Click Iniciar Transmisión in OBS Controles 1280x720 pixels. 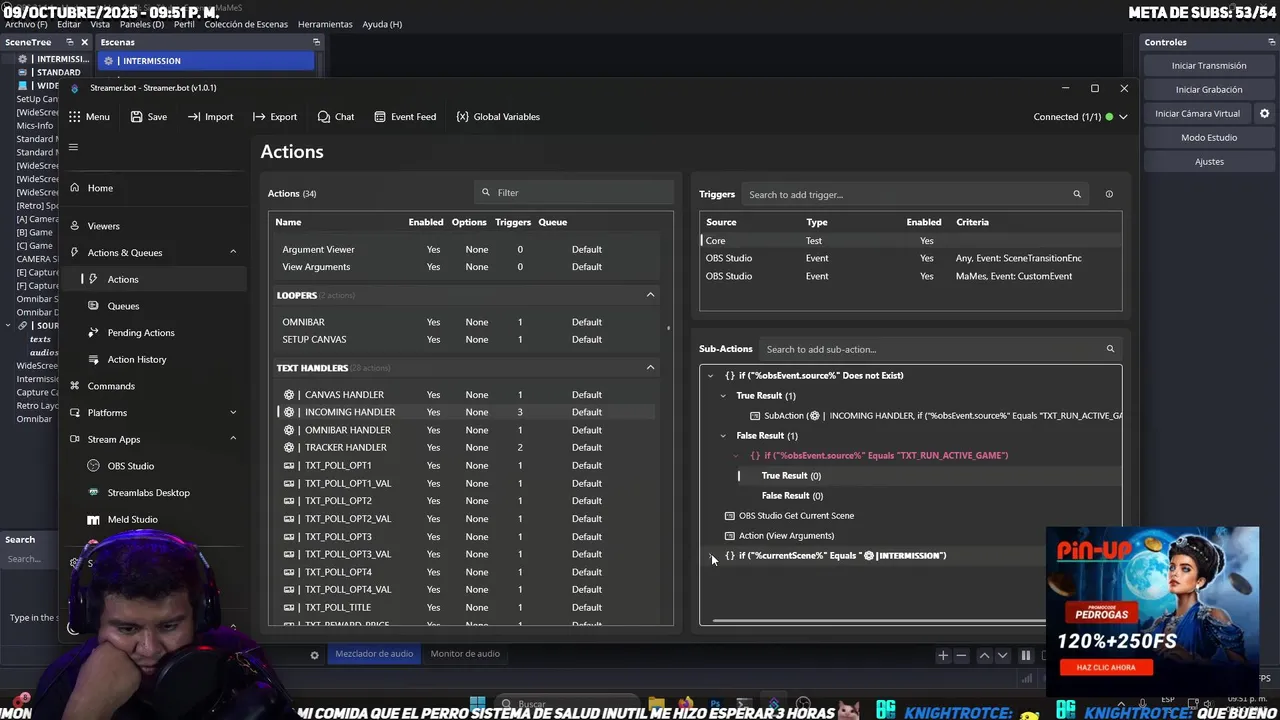click(1209, 66)
